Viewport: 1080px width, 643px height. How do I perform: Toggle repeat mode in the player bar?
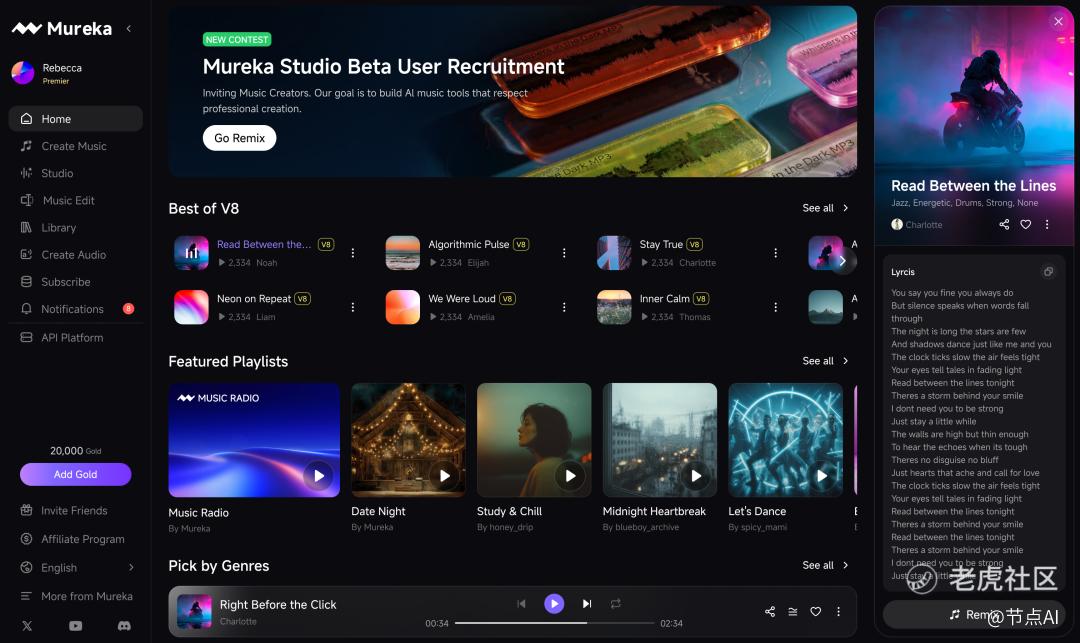click(x=616, y=604)
